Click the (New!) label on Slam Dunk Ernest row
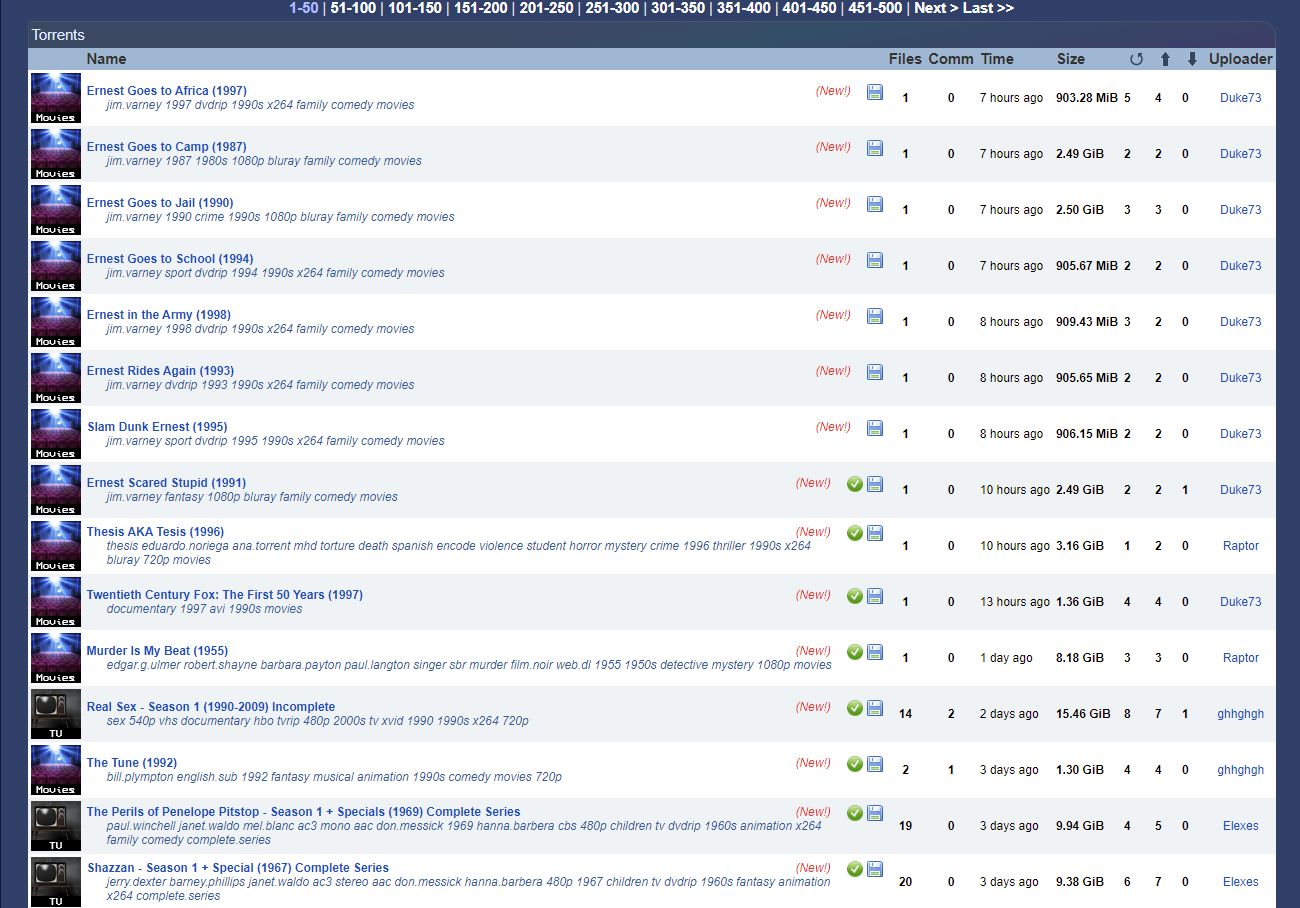The width and height of the screenshot is (1300, 908). (x=833, y=427)
